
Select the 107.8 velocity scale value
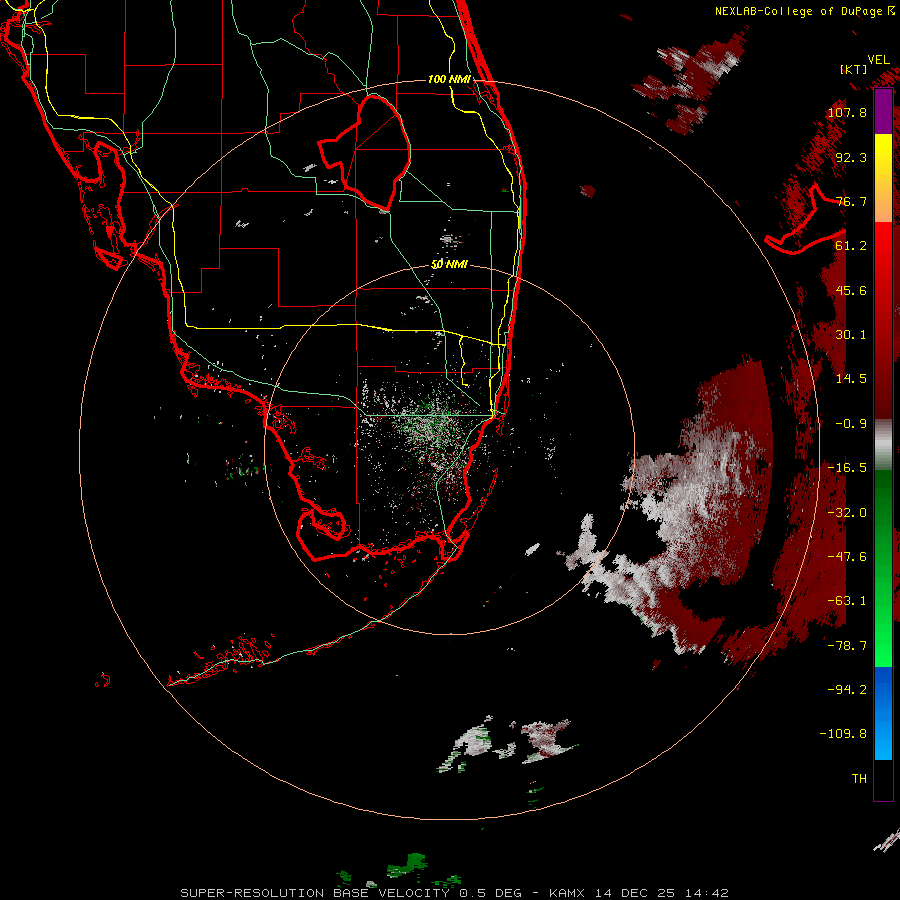click(x=847, y=112)
